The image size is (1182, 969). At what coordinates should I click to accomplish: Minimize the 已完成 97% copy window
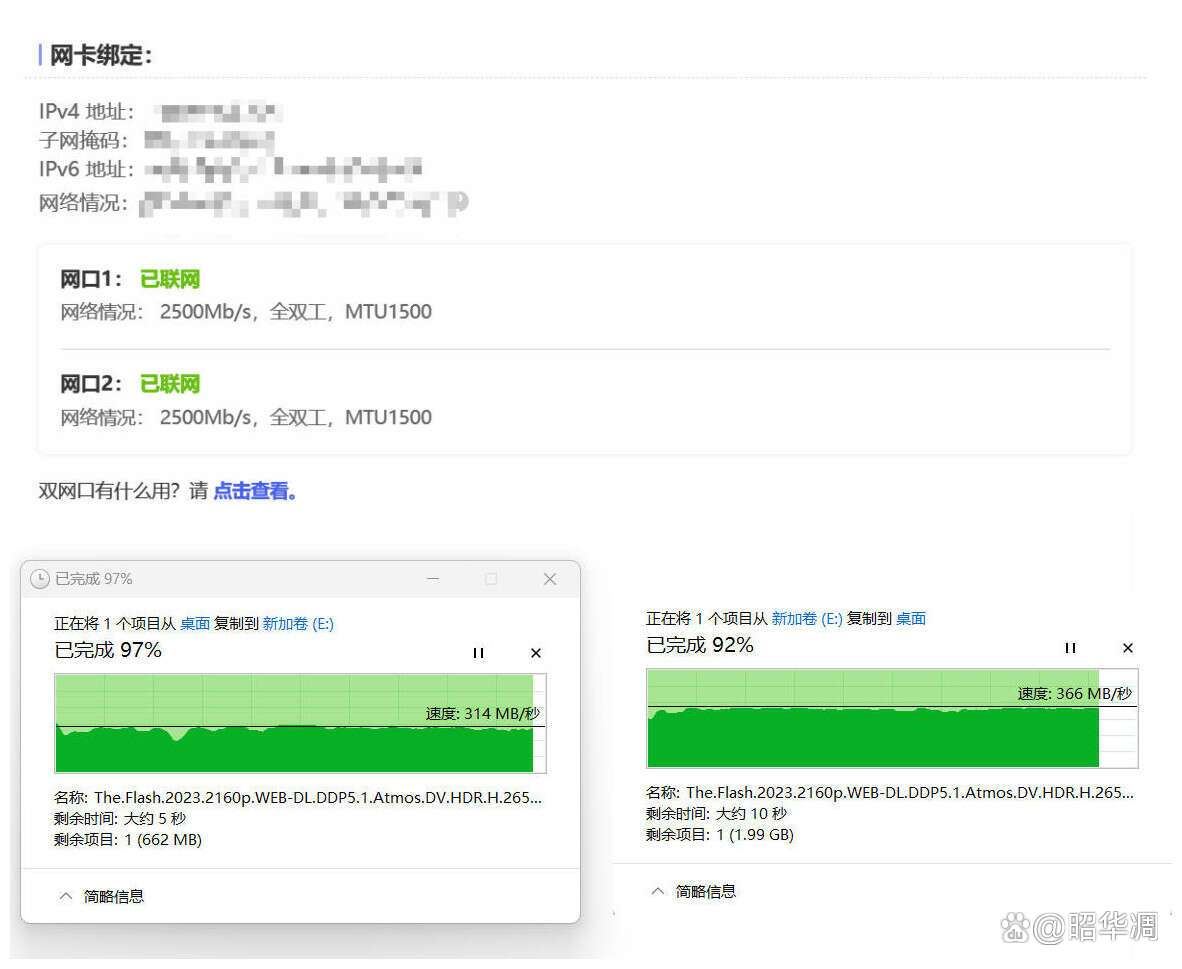[433, 579]
